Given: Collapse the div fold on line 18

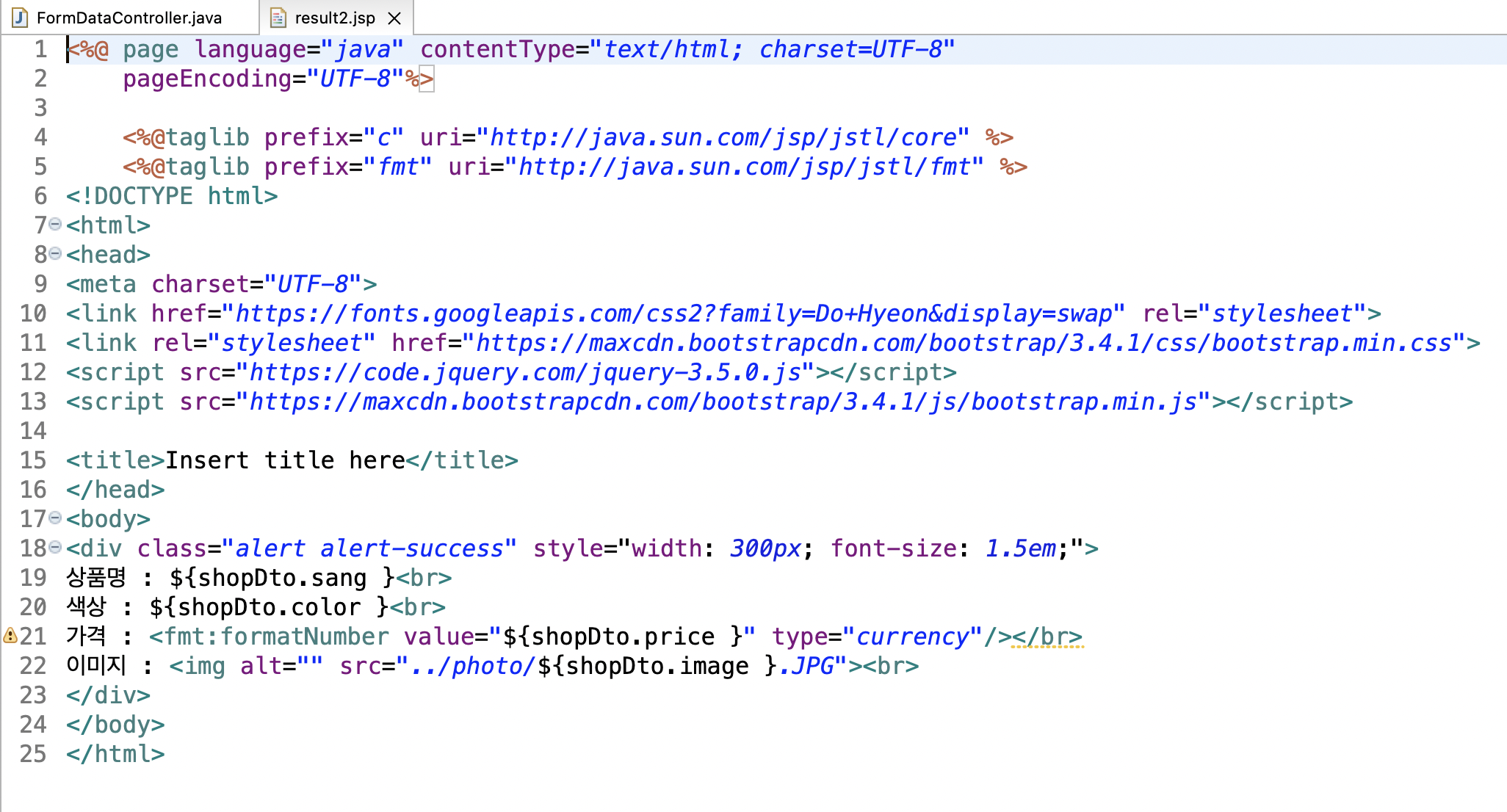Looking at the screenshot, I should [55, 547].
